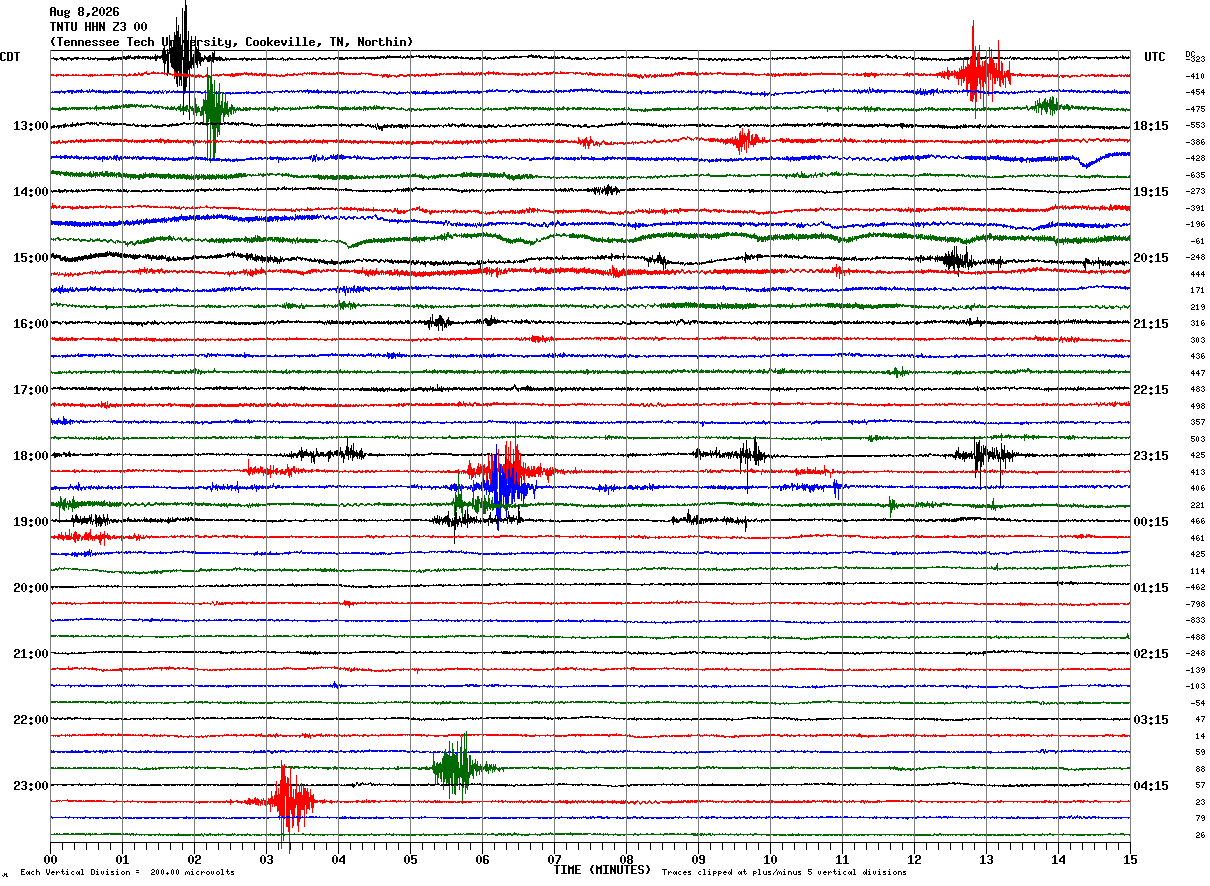Click the traces clipped footnote text
This screenshot has width=1210, height=886.
[x=784, y=873]
